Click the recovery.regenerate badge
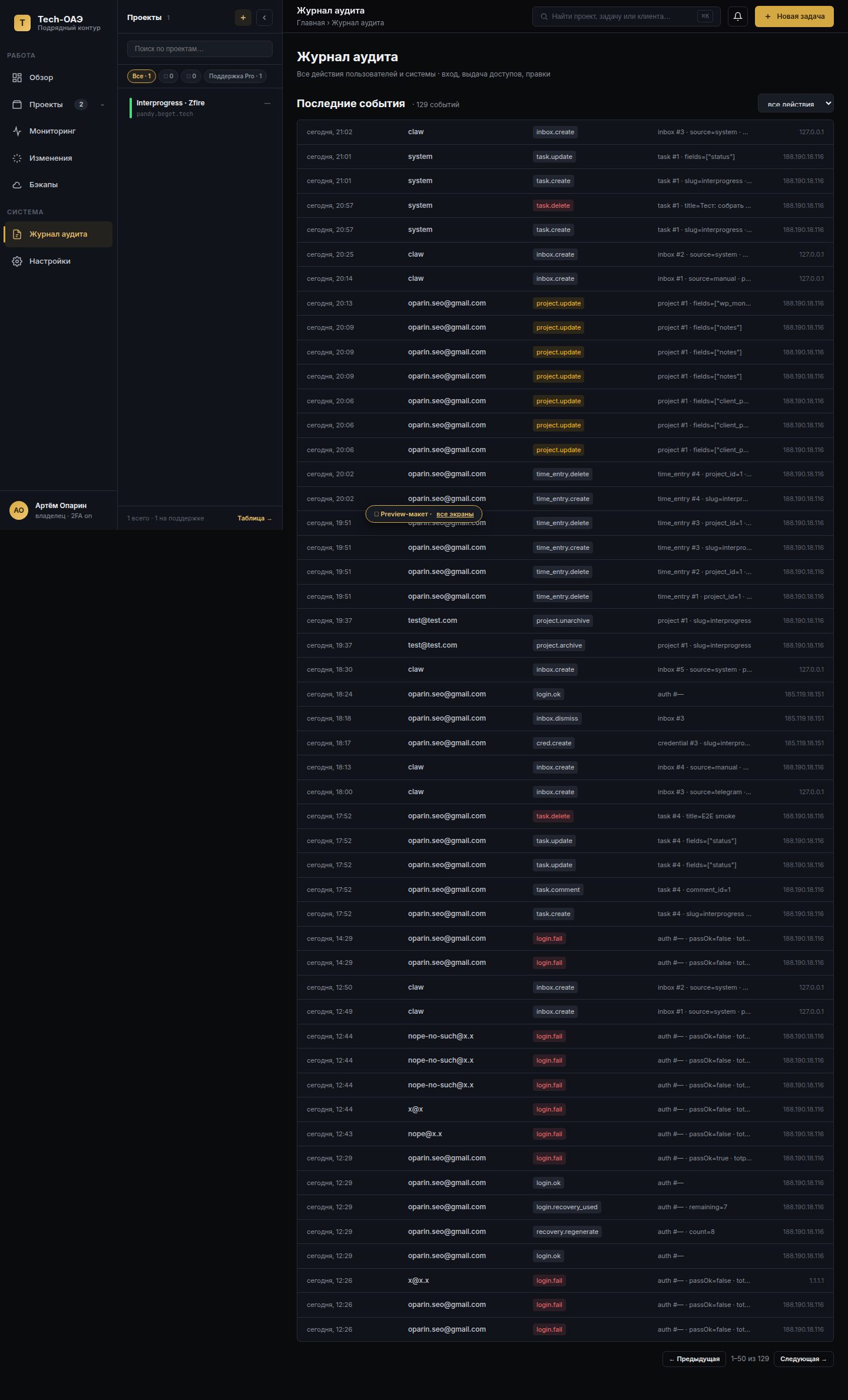The image size is (848, 1400). (567, 1232)
